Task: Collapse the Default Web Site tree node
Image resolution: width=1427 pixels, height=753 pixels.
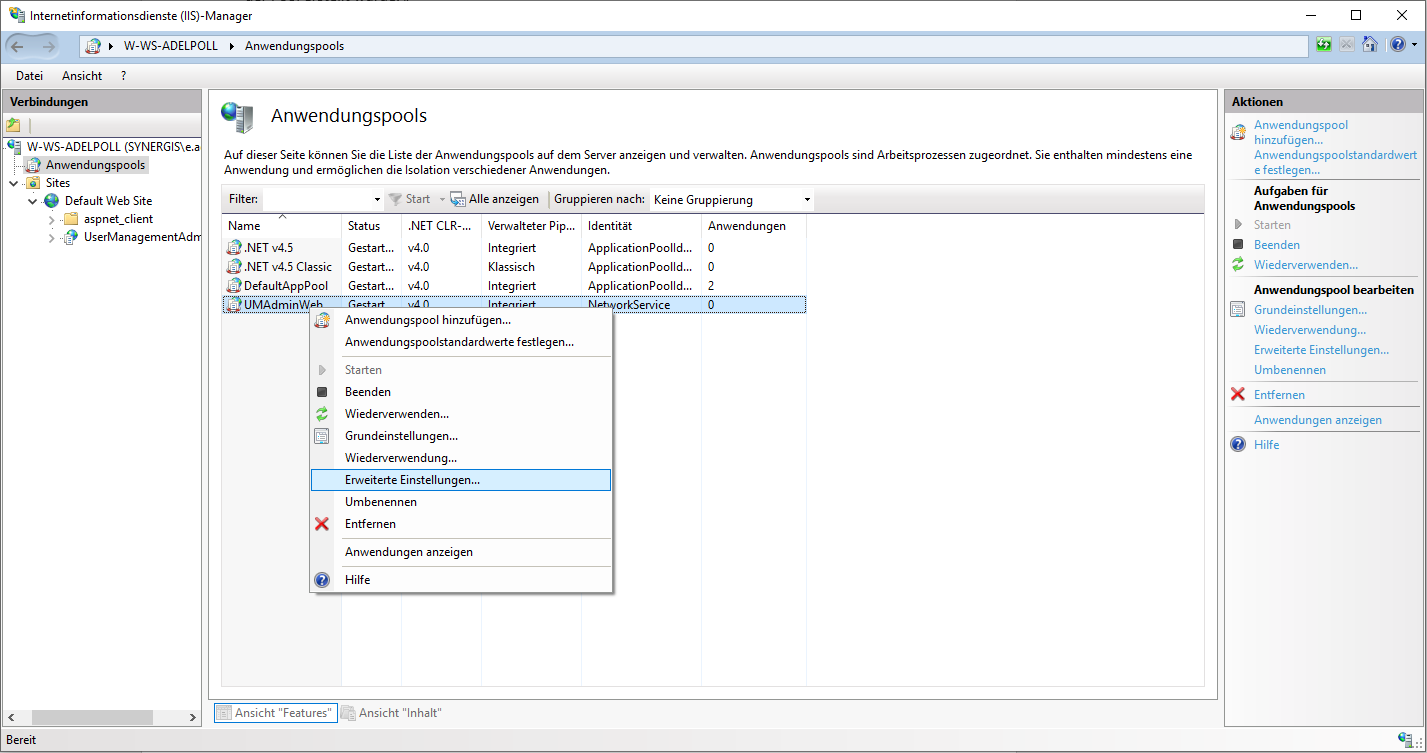Action: click(32, 201)
